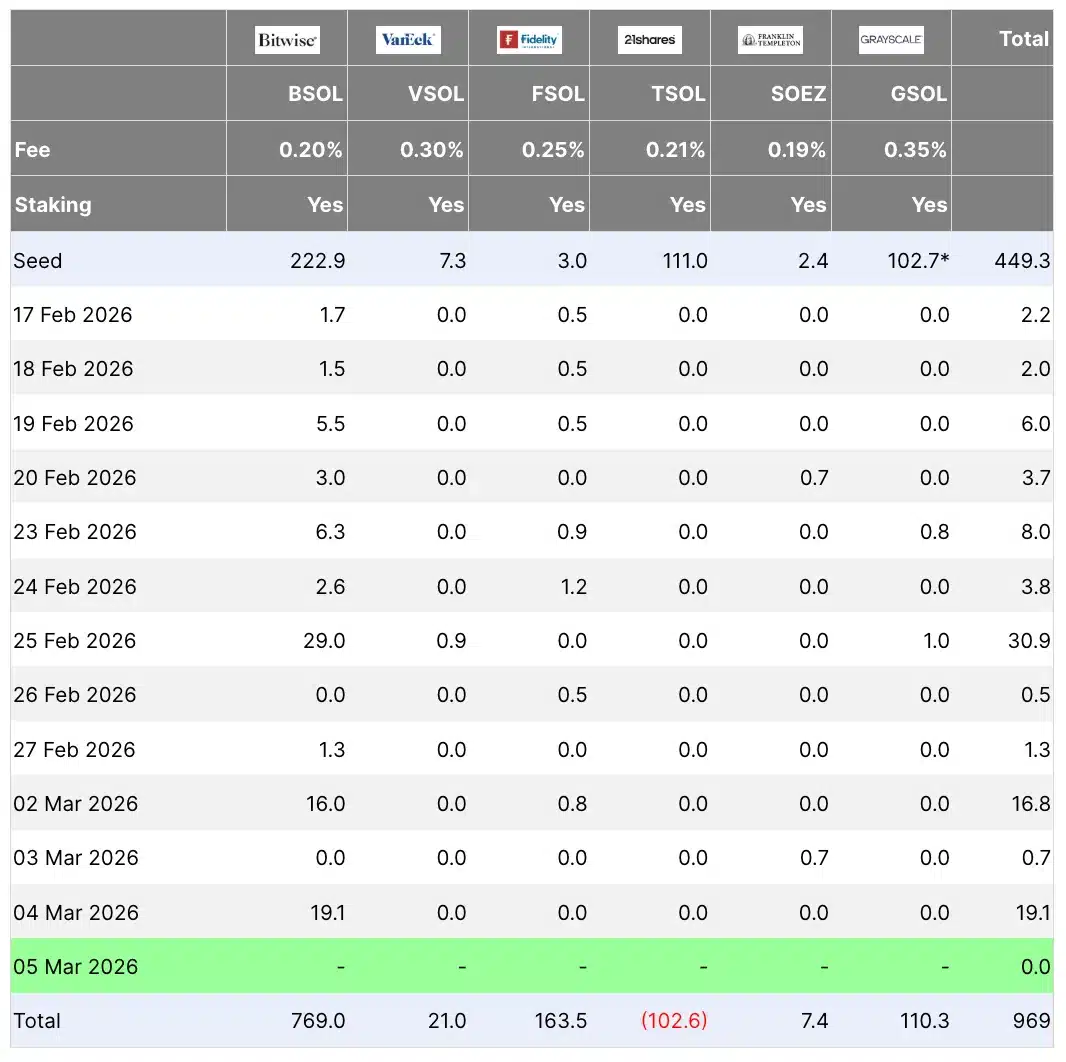The height and width of the screenshot is (1062, 1066).
Task: Select the Fidelity logo
Action: tap(529, 40)
